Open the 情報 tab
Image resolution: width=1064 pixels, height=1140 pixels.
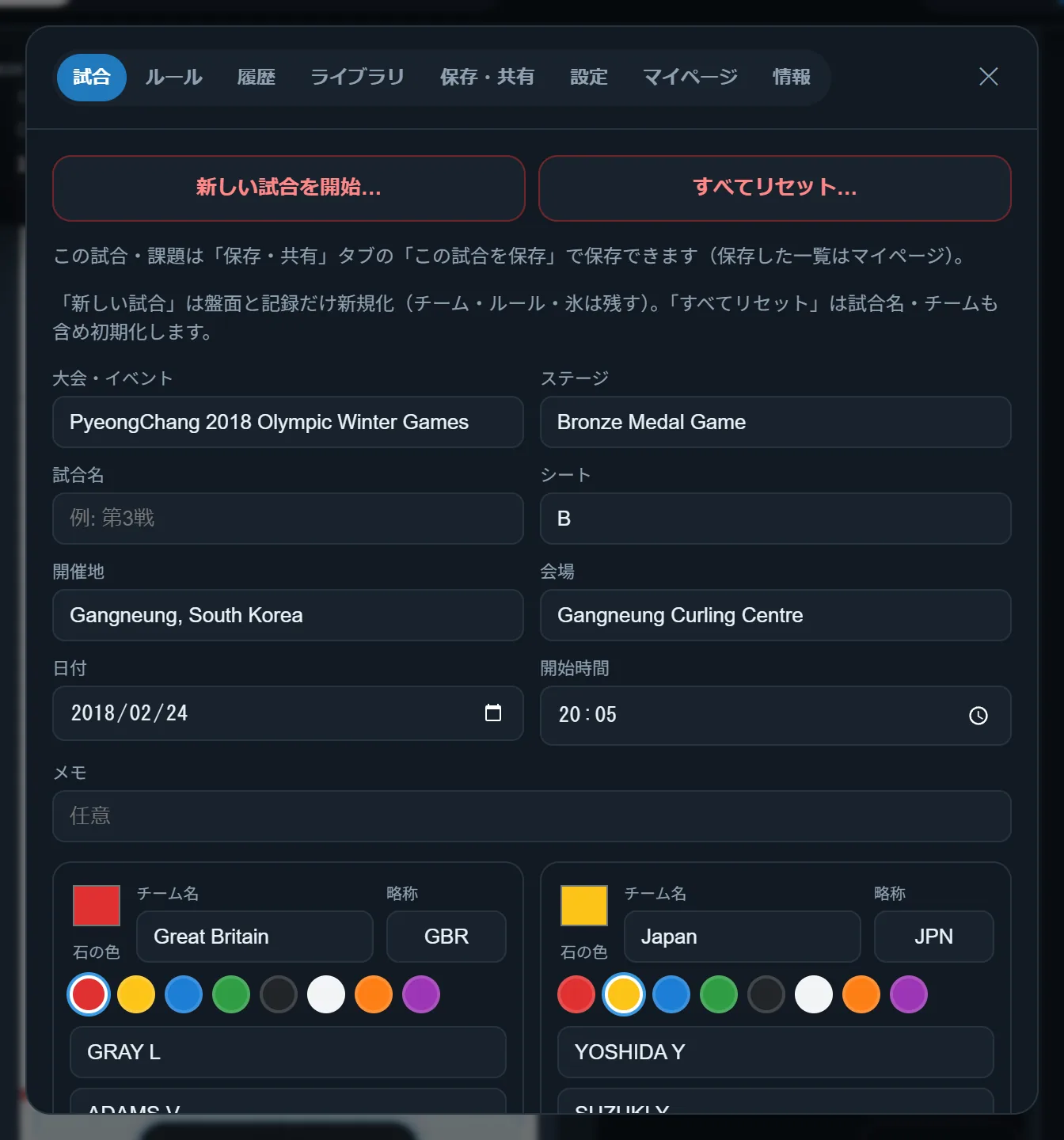(792, 77)
